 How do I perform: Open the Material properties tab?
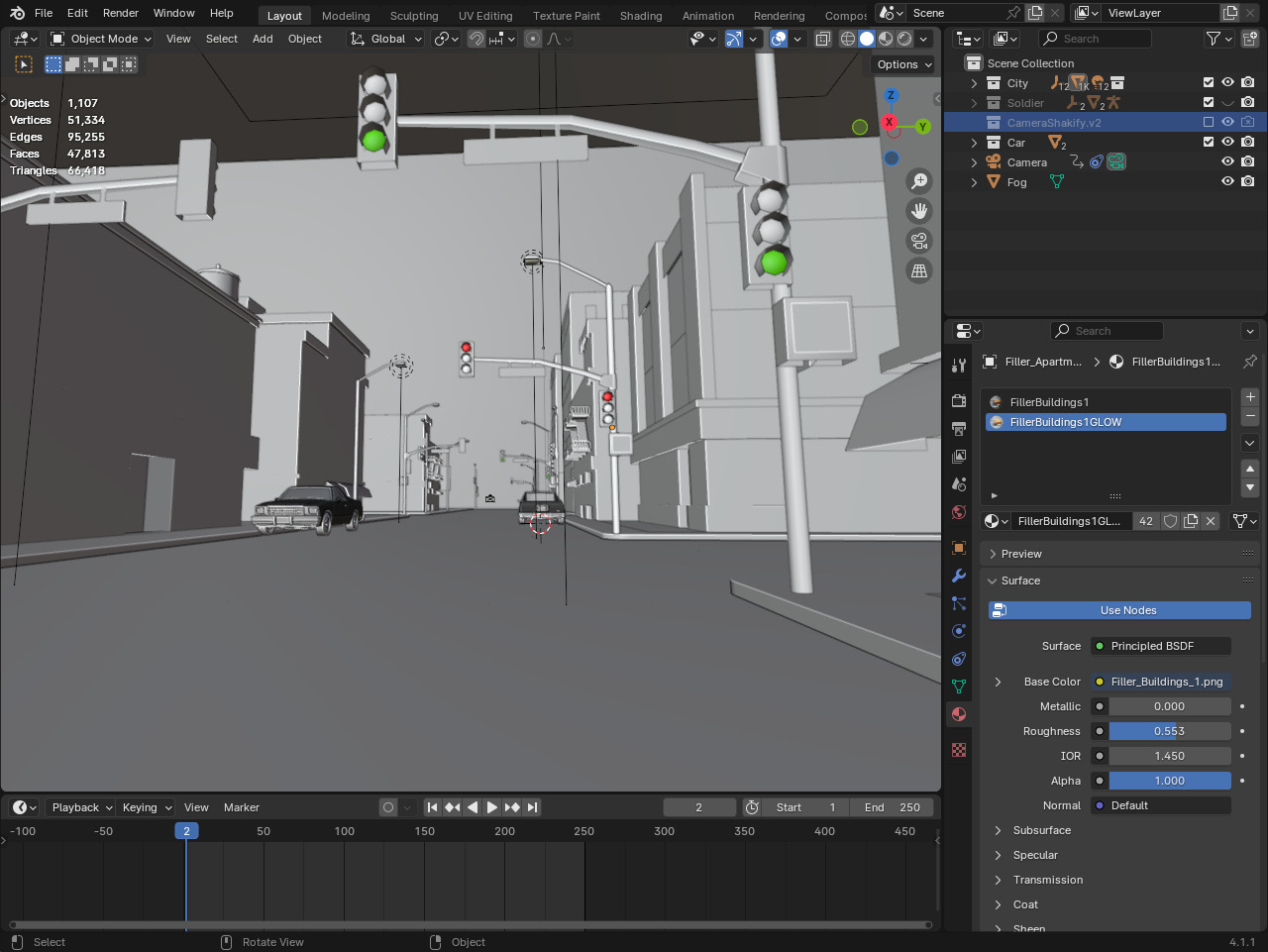point(959,714)
